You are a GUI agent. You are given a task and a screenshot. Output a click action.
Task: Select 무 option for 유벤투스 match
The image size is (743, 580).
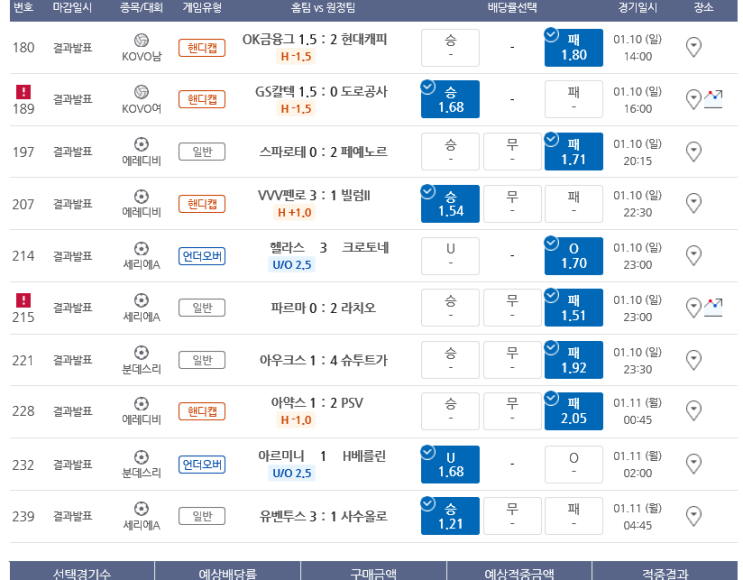click(512, 516)
